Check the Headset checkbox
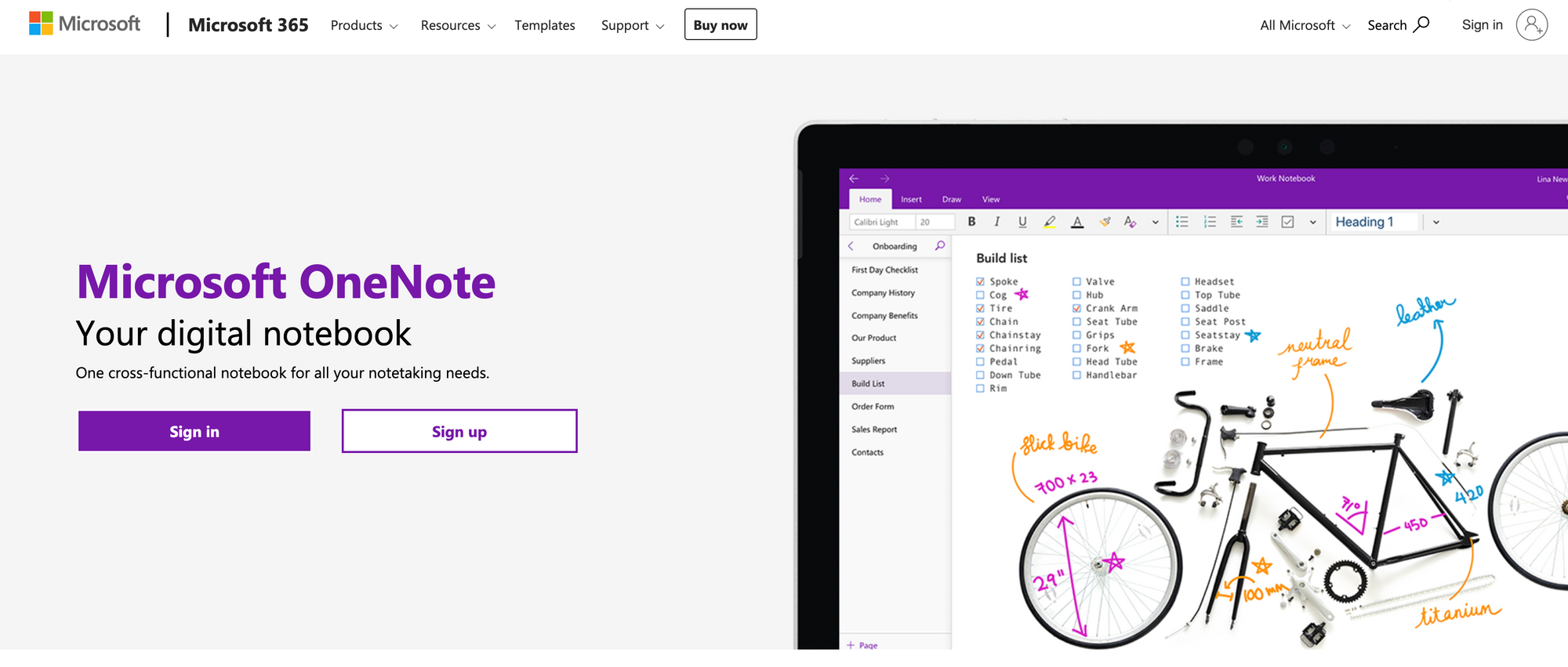Image resolution: width=1568 pixels, height=667 pixels. [1185, 281]
